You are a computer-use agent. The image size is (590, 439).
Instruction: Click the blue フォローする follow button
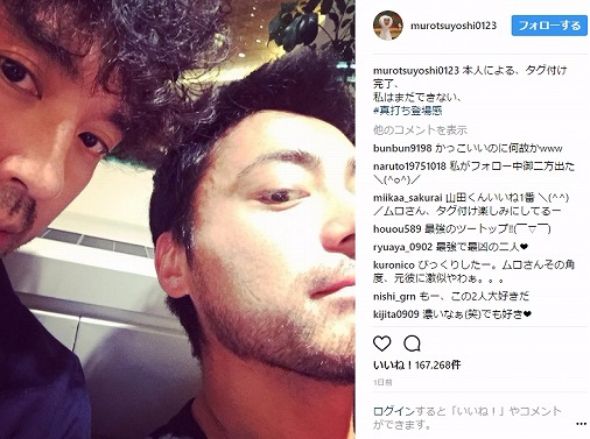click(549, 26)
